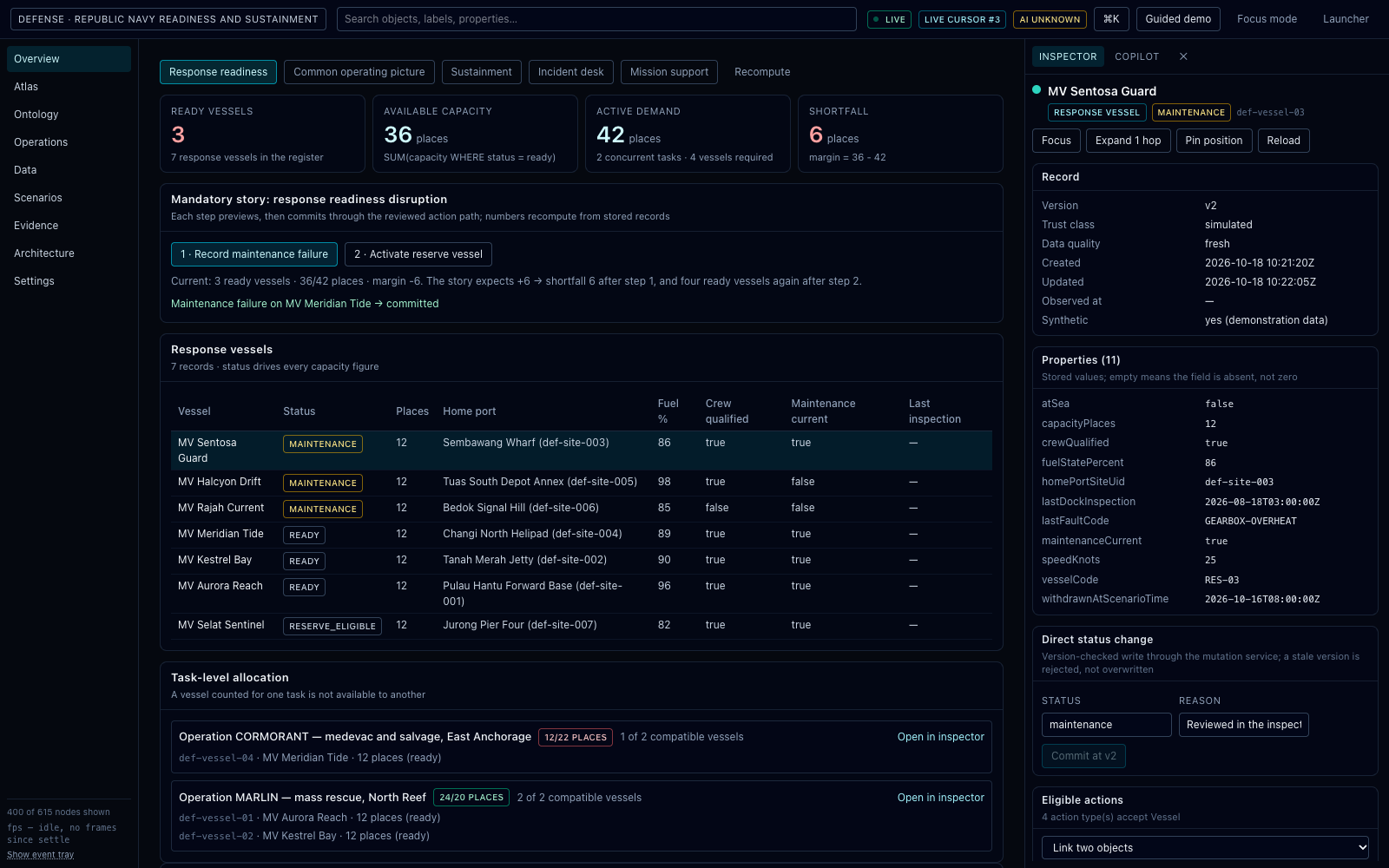
Task: Open the Link two objects dropdown
Action: pos(1205,848)
